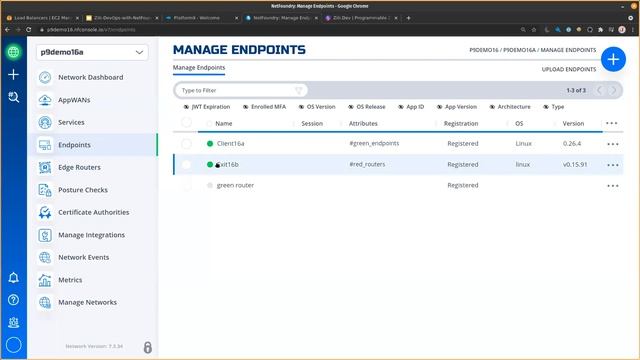Show the Architecture column
The height and width of the screenshot is (360, 640).
(x=510, y=107)
